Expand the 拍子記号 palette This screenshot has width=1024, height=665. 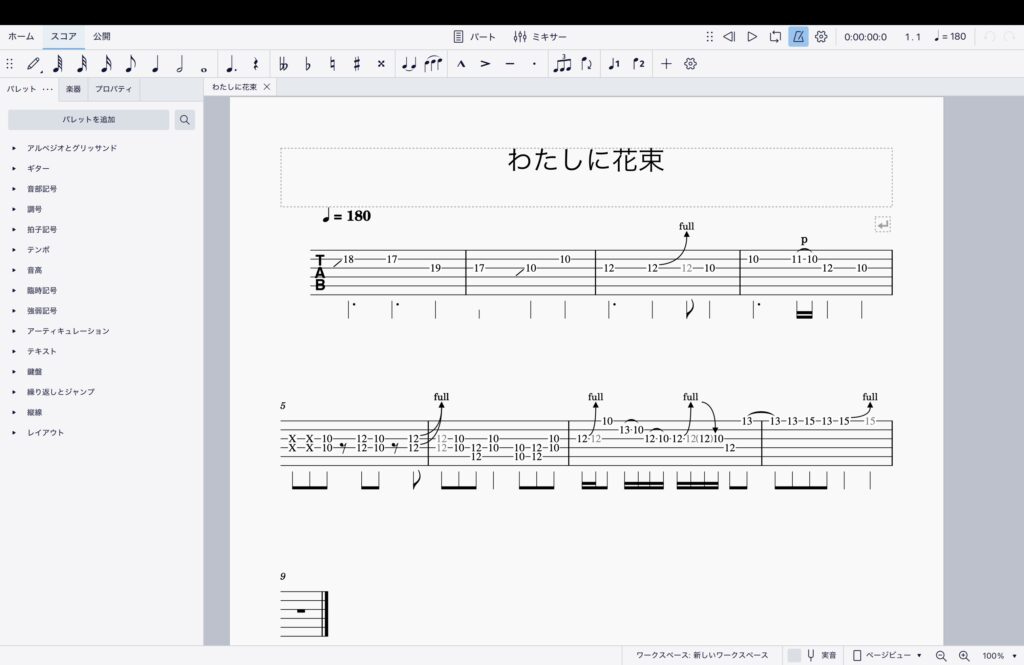(14, 229)
